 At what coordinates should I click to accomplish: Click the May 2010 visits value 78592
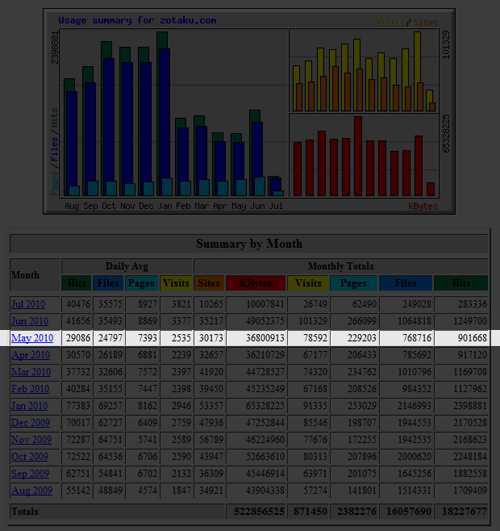315,338
